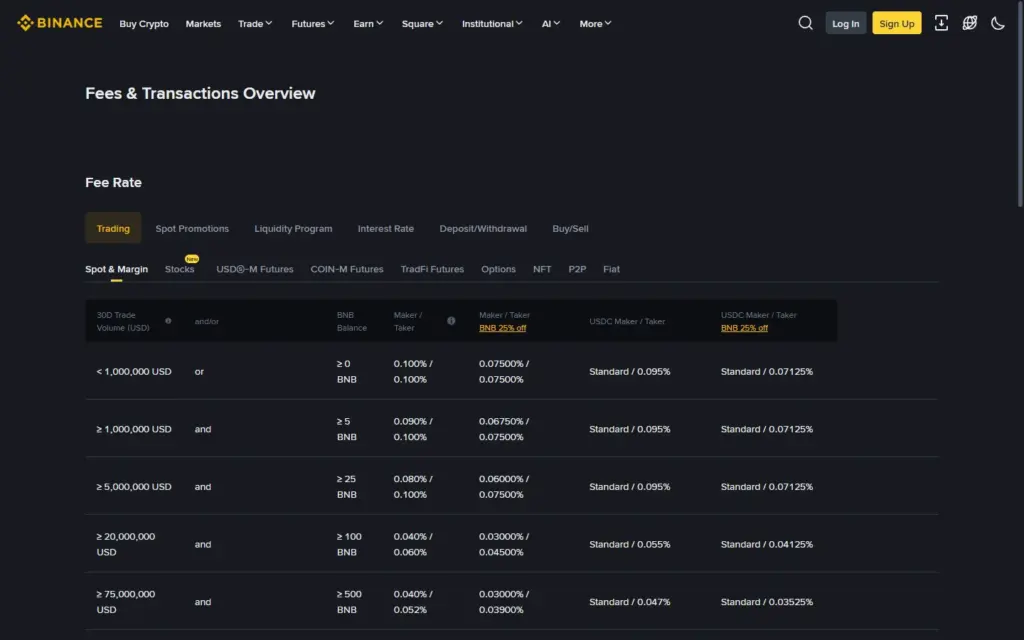The width and height of the screenshot is (1024, 640).
Task: Select the Stocks sub-tab
Action: click(x=180, y=269)
